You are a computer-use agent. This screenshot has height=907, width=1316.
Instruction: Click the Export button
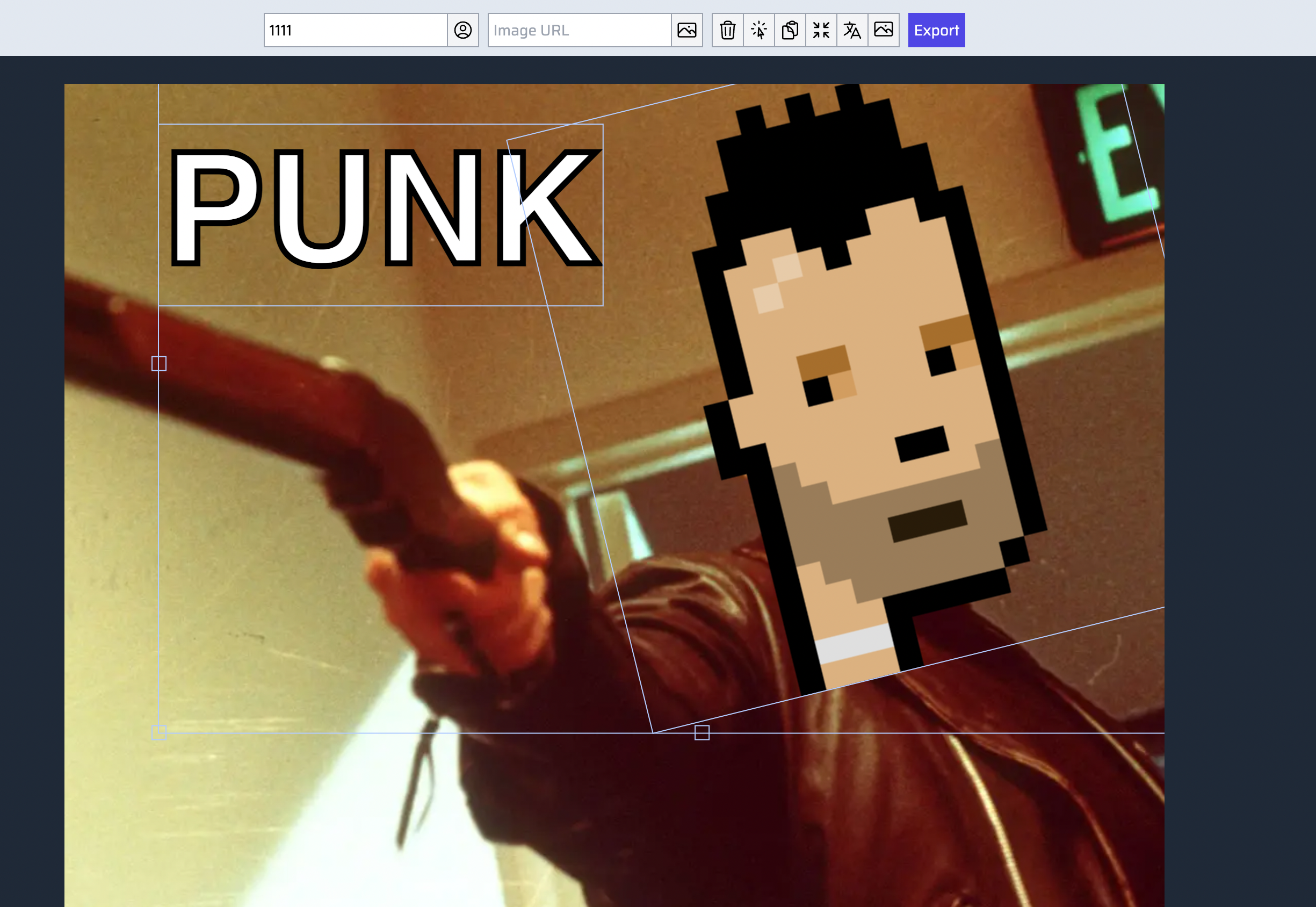[936, 30]
